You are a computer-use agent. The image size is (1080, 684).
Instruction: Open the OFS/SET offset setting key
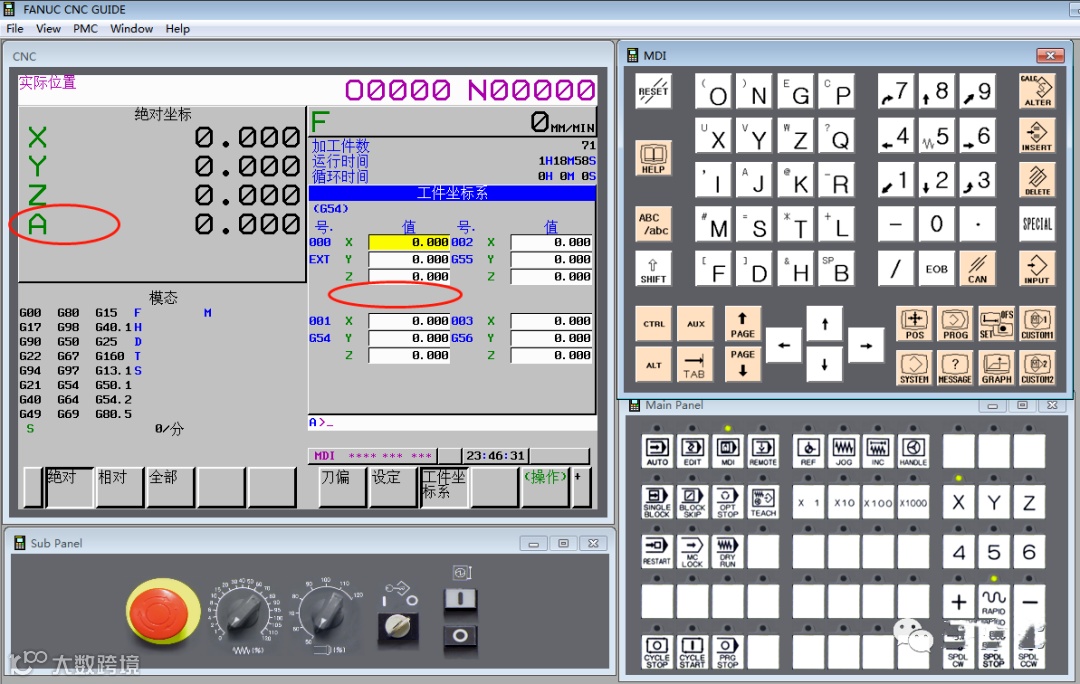[996, 324]
